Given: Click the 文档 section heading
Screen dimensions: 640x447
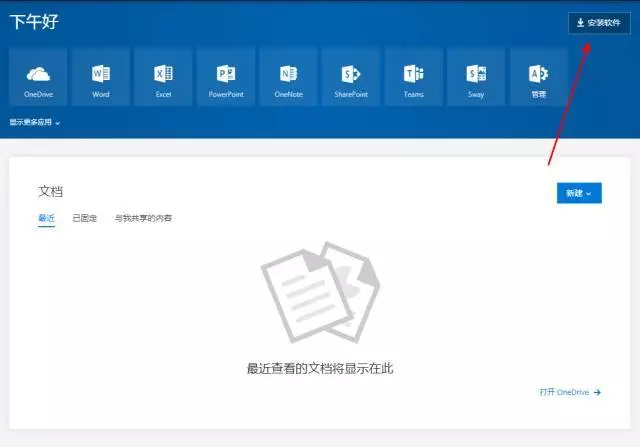Looking at the screenshot, I should [51, 191].
